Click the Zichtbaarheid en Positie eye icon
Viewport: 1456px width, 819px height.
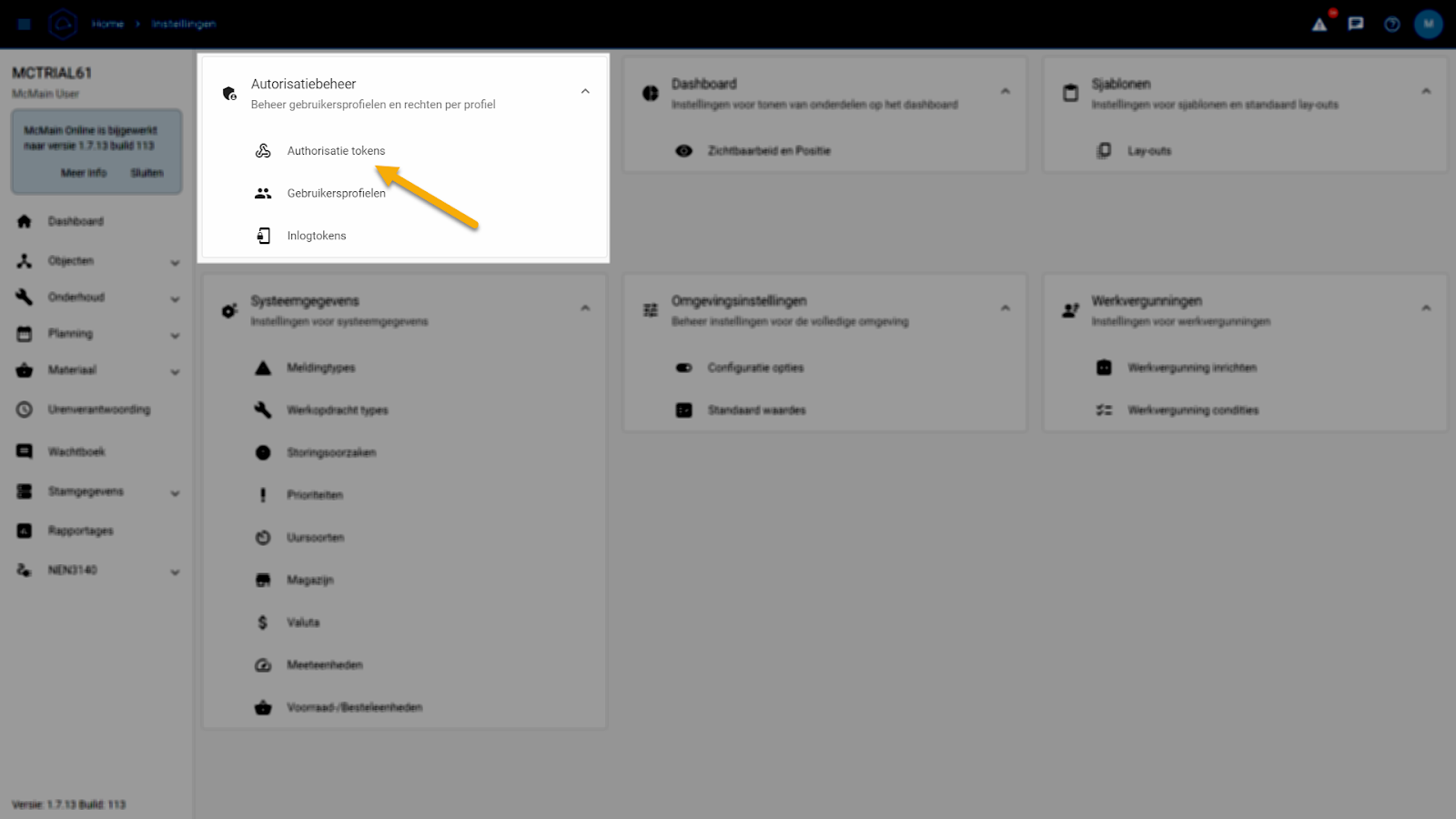684,151
